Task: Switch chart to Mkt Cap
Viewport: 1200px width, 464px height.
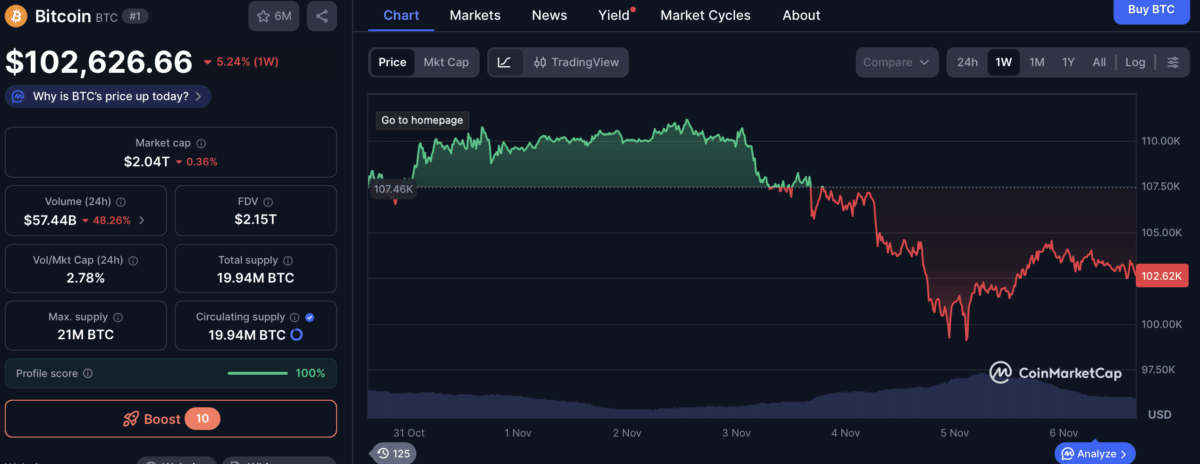Action: pyautogui.click(x=446, y=62)
